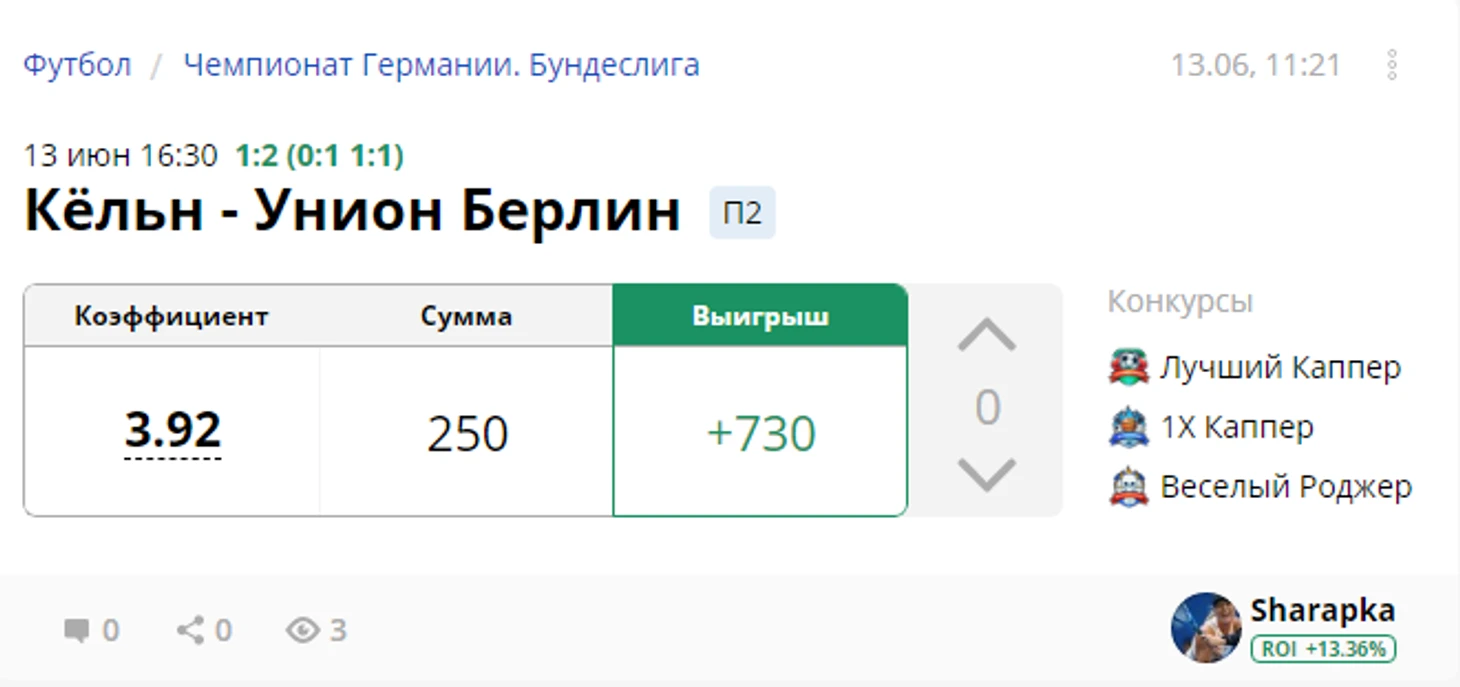Click the eye views icon
This screenshot has width=1460, height=687.
click(302, 630)
